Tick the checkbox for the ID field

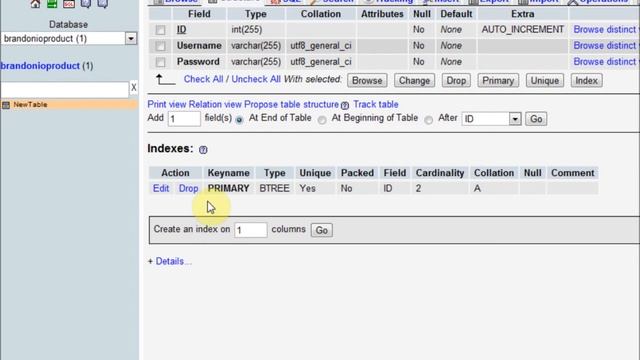pyautogui.click(x=160, y=30)
